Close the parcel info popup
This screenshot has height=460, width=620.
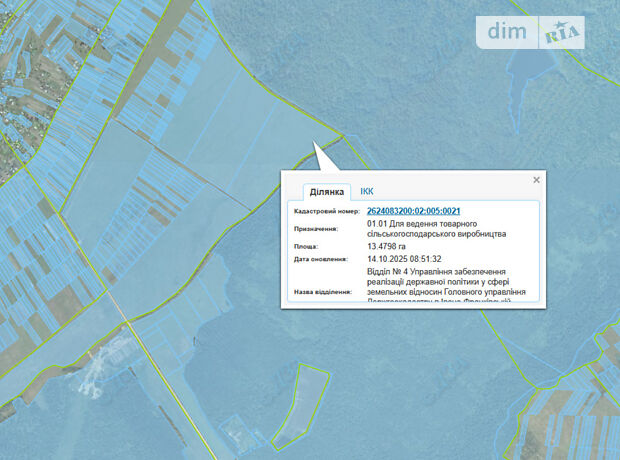coord(536,180)
